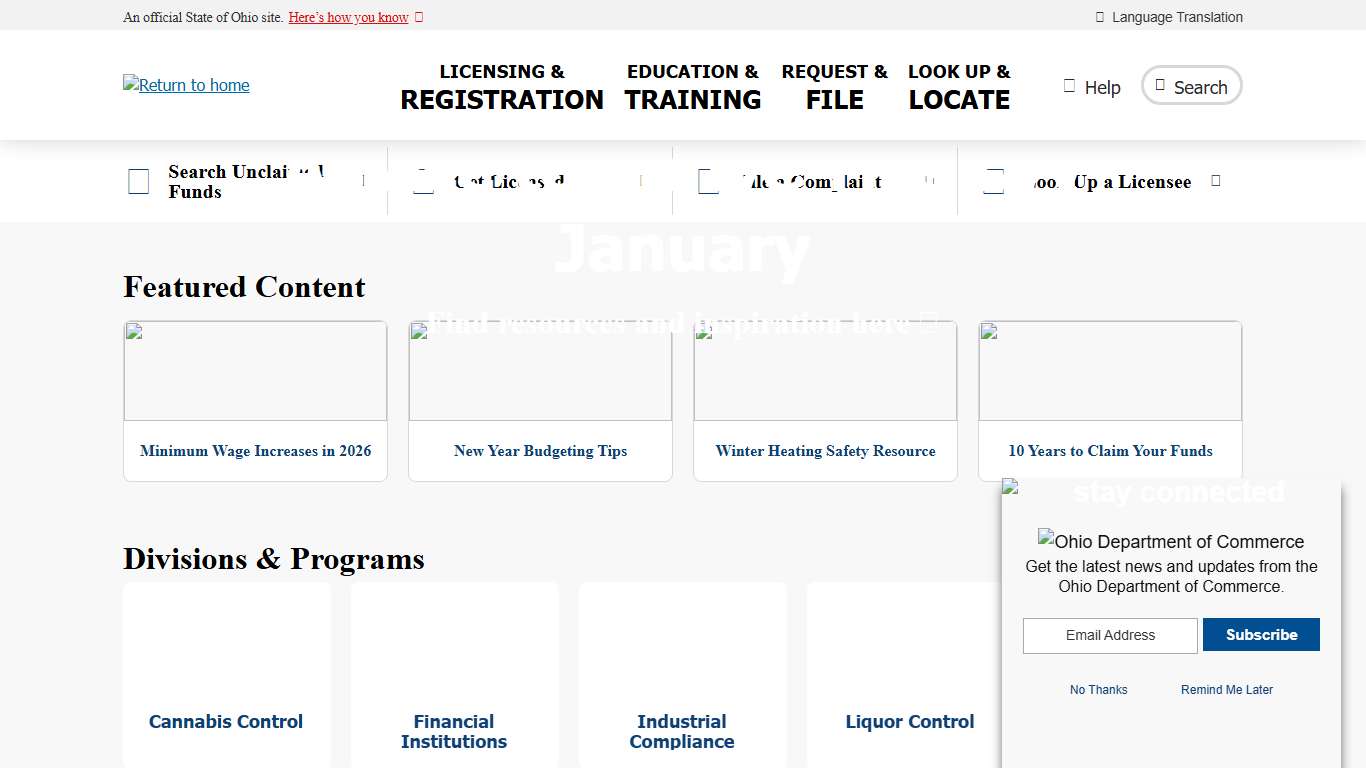Focus the Email Address field
This screenshot has height=768, width=1366.
point(1110,635)
